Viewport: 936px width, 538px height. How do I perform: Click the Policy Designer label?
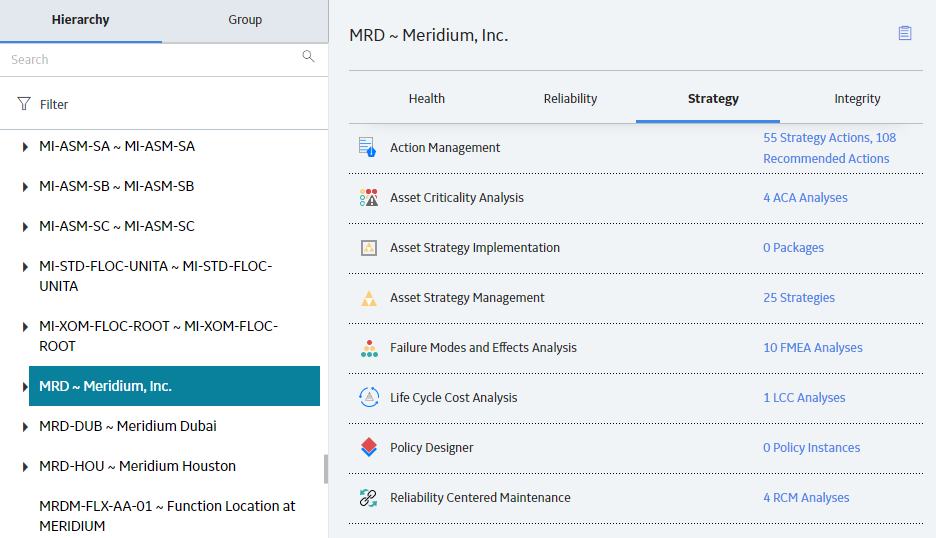pyautogui.click(x=432, y=448)
